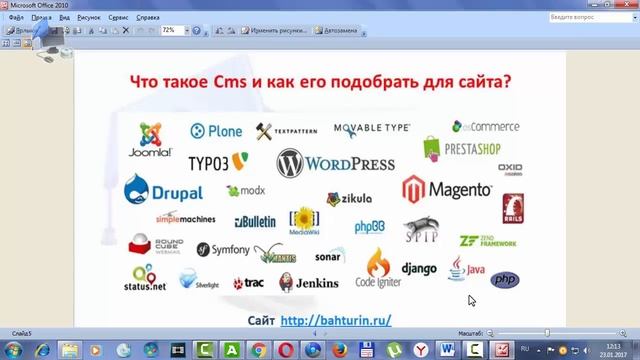640x360 pixels.
Task: Expand the zoom percentage dropdown arrow
Action: tap(187, 31)
